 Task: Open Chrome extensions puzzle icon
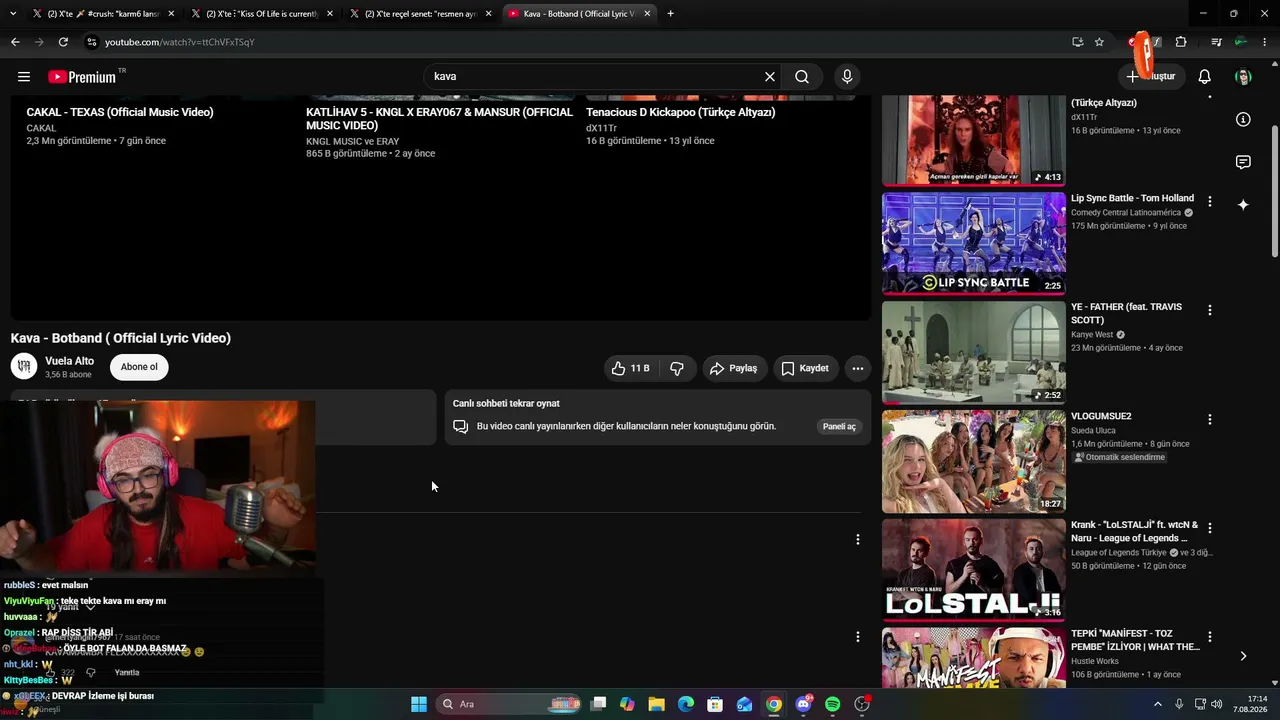click(x=1181, y=42)
